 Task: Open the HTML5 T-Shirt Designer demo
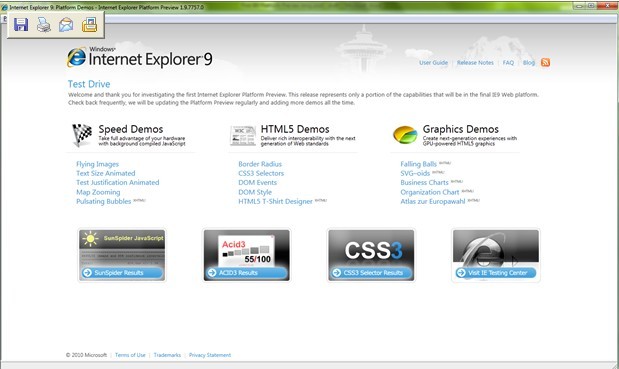(x=276, y=201)
